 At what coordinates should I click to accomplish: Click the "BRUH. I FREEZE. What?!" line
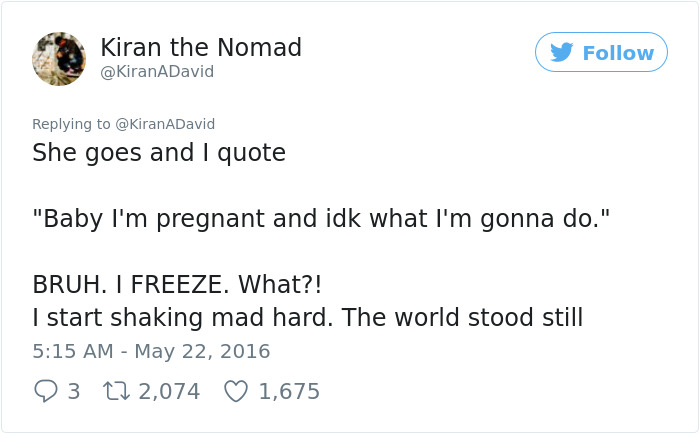tap(177, 285)
